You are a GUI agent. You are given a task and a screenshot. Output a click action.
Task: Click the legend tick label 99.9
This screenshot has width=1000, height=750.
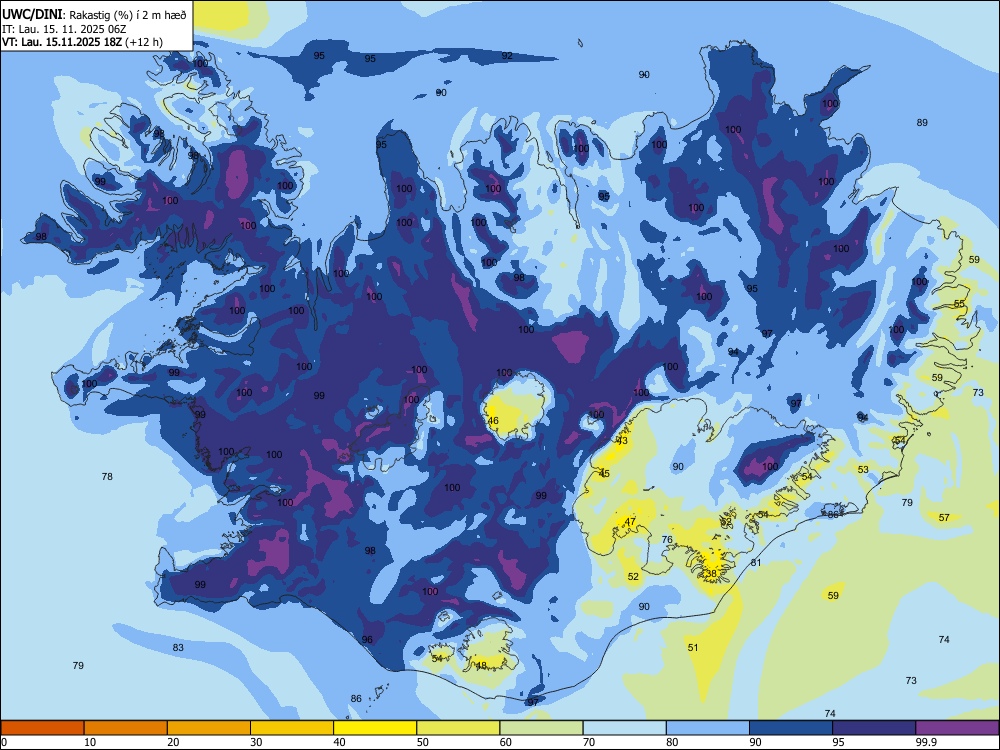point(926,742)
